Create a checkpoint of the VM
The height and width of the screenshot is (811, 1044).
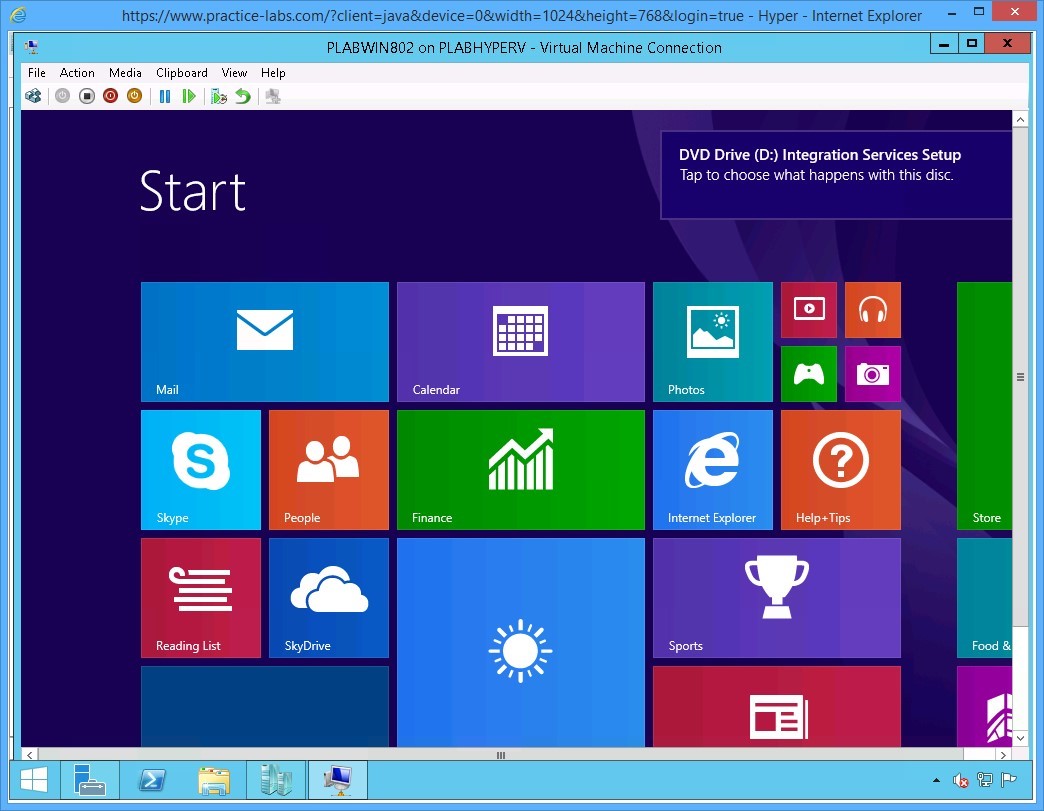(x=219, y=96)
